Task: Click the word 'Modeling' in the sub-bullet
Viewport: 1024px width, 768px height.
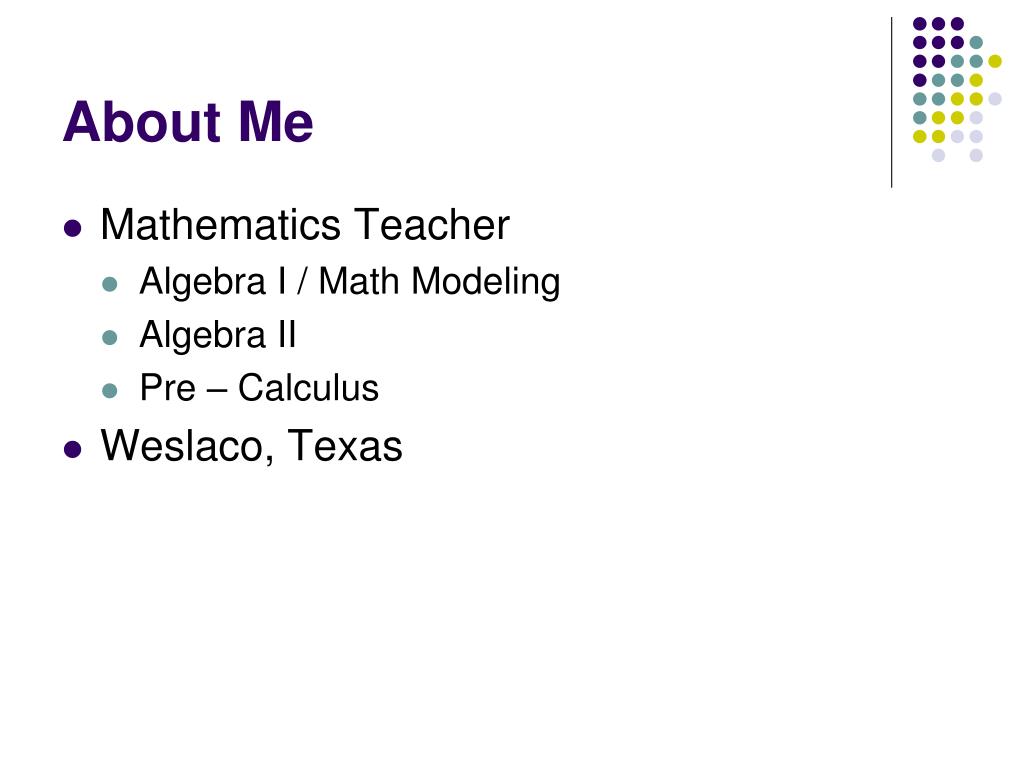Action: 486,281
